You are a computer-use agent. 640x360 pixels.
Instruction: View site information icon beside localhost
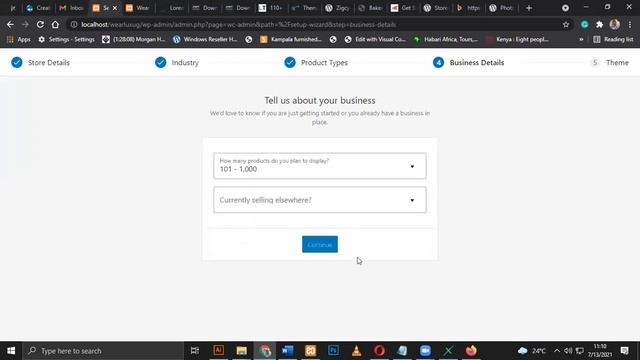[x=74, y=24]
